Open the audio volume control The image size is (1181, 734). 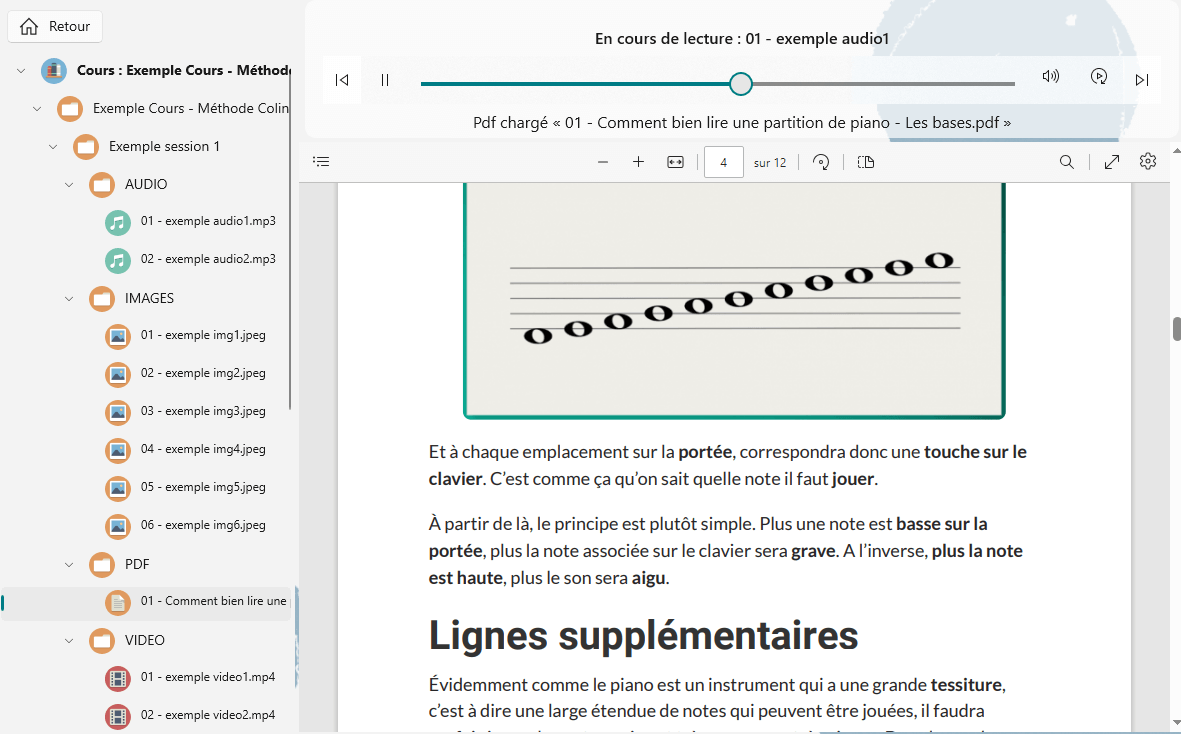(x=1051, y=76)
